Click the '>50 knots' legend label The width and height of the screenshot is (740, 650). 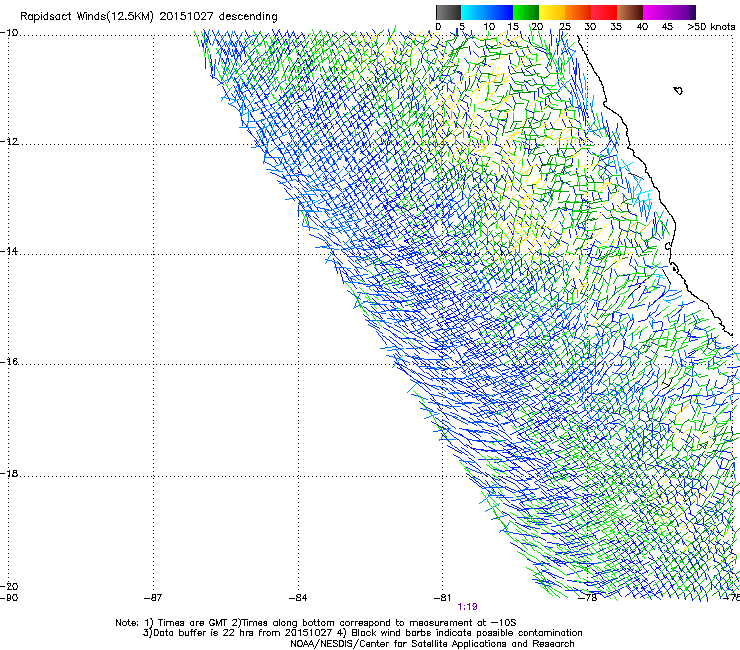pyautogui.click(x=711, y=27)
